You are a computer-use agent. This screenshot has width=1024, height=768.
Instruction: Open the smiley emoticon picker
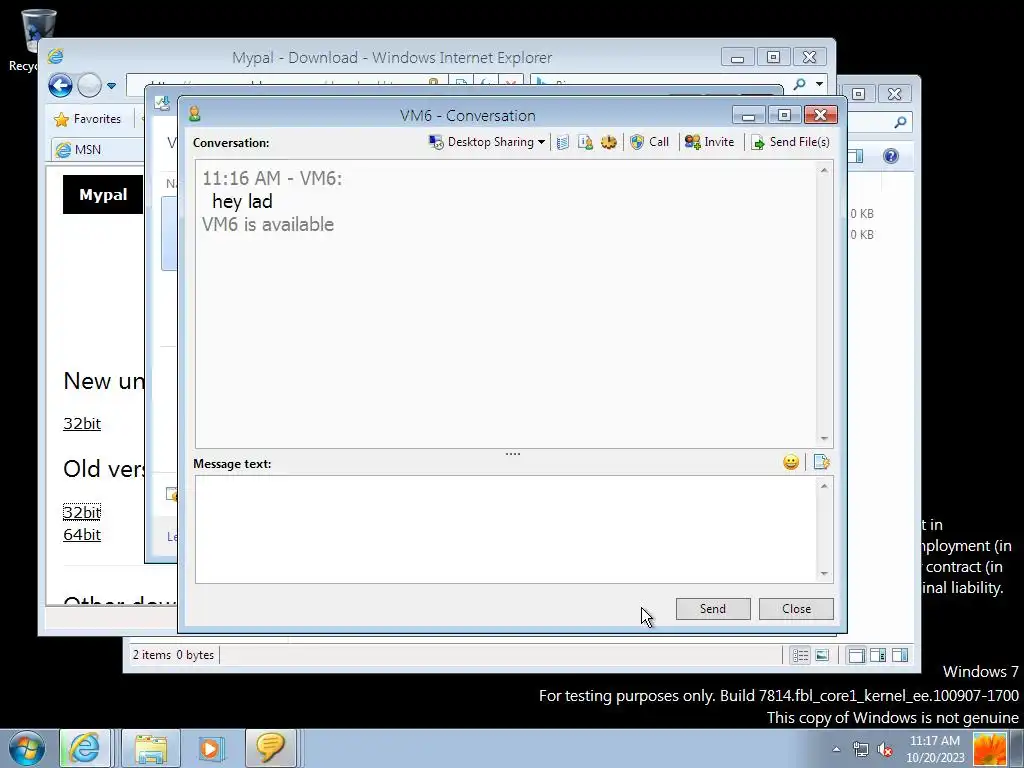point(791,462)
